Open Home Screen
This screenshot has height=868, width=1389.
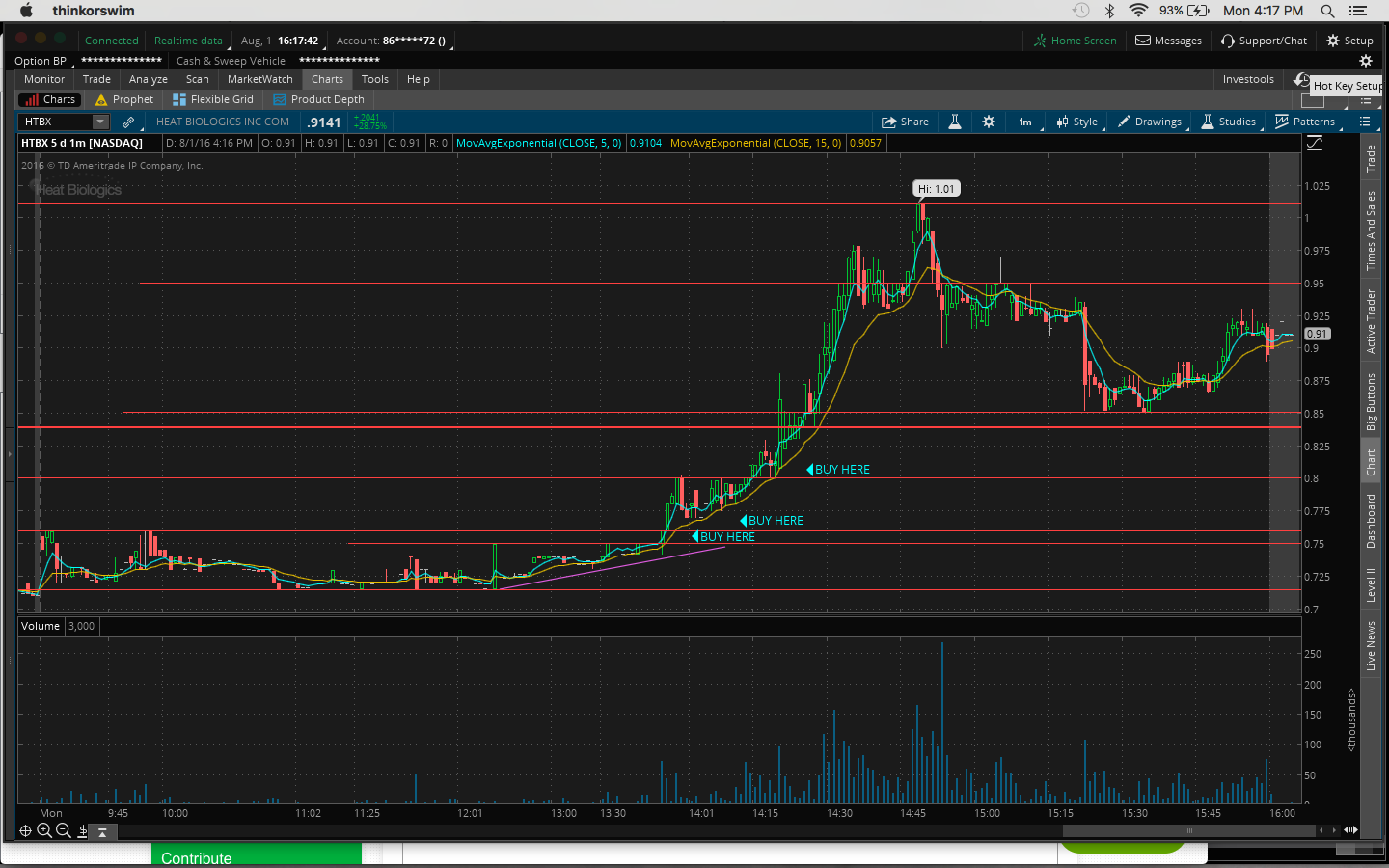tap(1075, 41)
